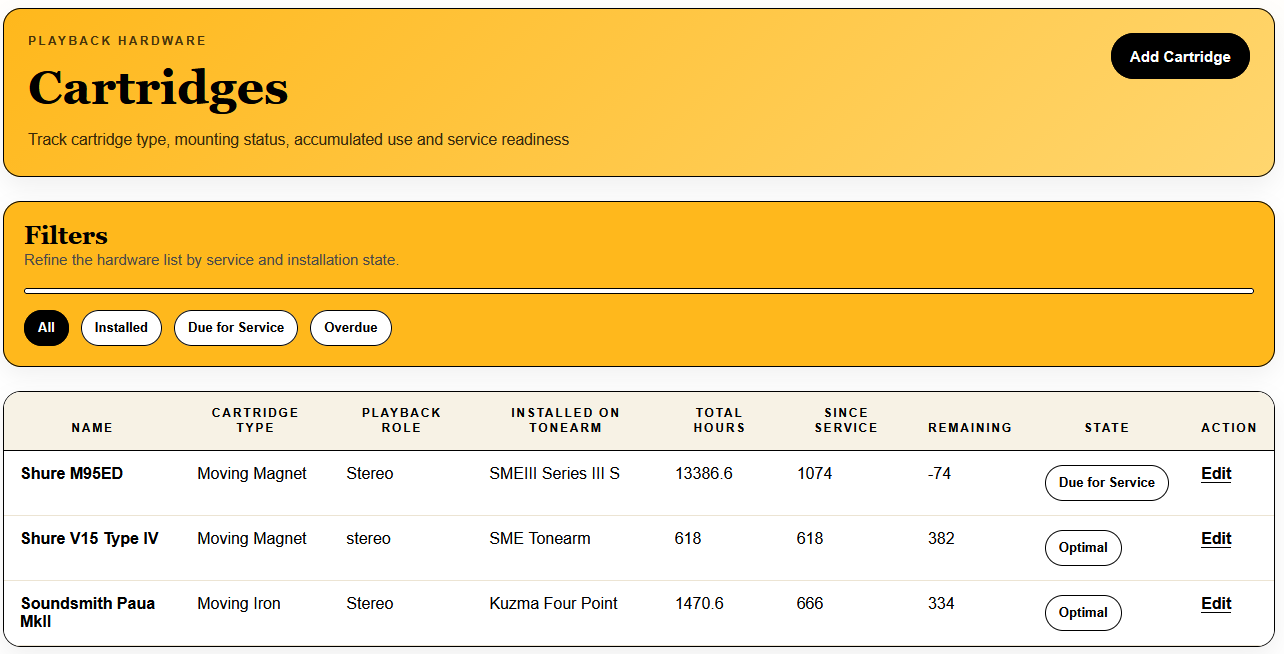
Task: Click since service value 1074
Action: pyautogui.click(x=815, y=474)
